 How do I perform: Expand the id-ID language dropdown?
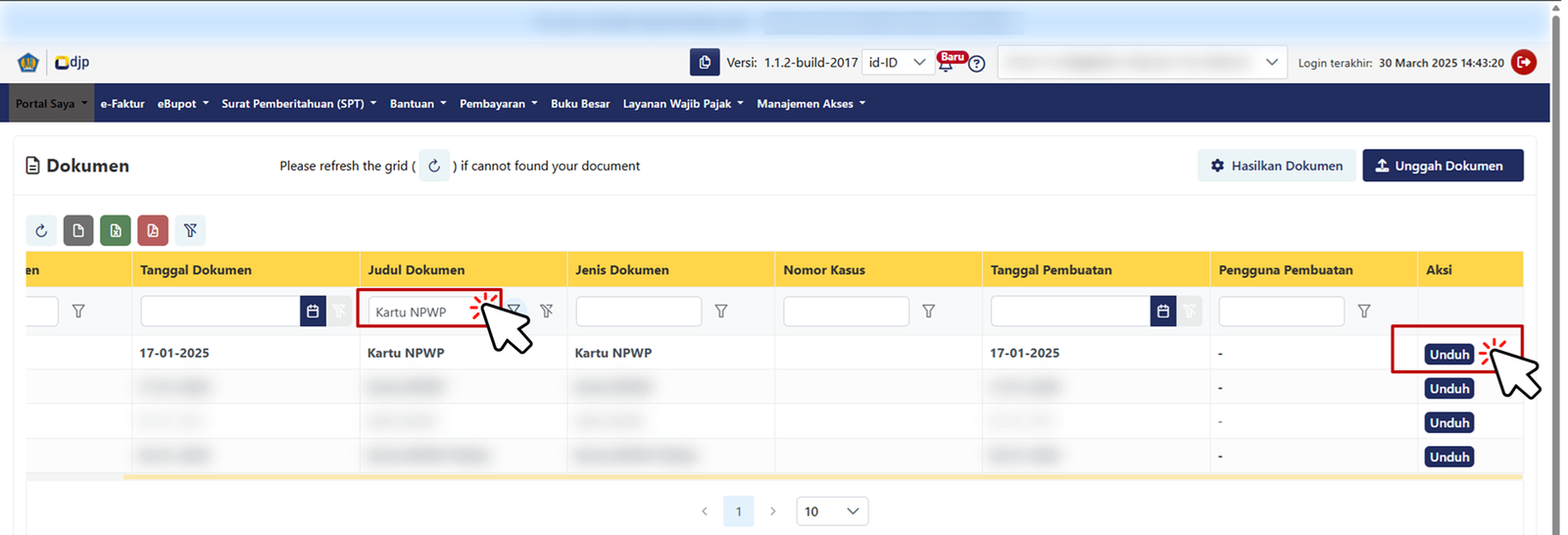tap(897, 63)
